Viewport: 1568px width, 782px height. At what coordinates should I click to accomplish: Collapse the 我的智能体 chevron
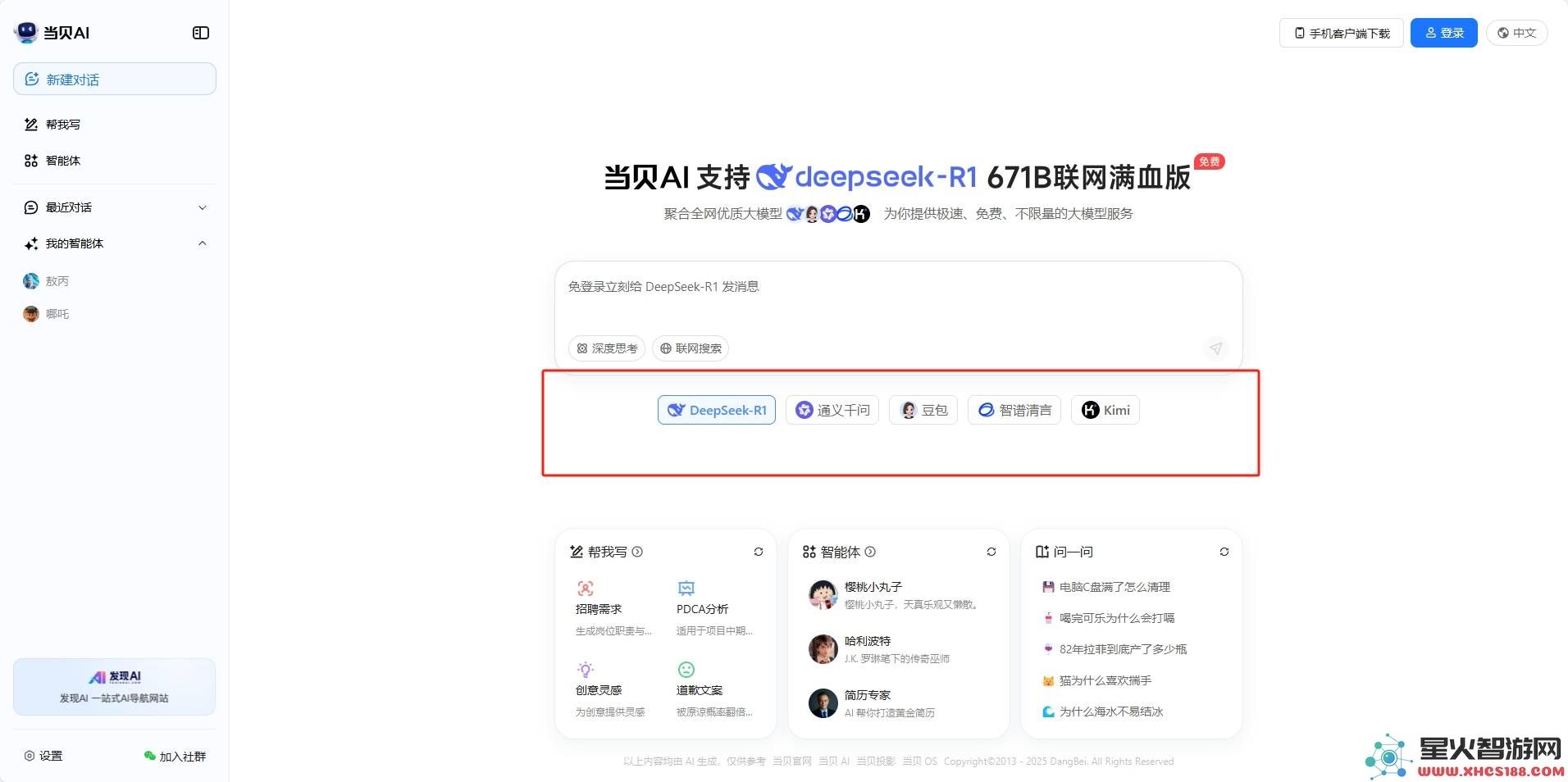pos(203,243)
